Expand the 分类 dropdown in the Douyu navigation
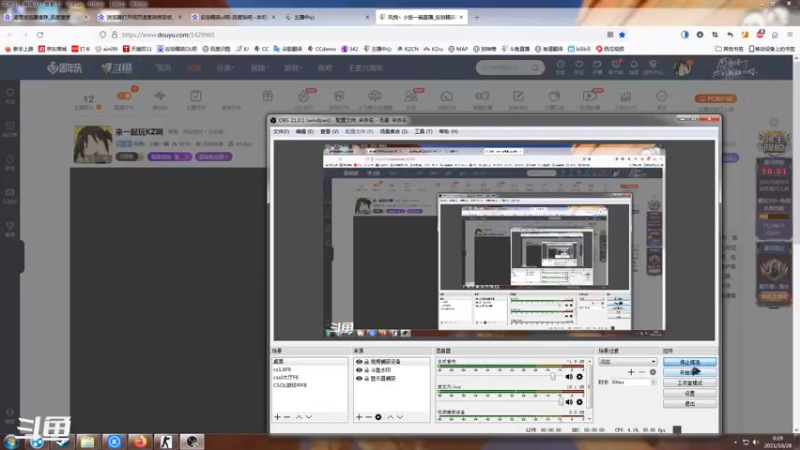 [x=224, y=67]
